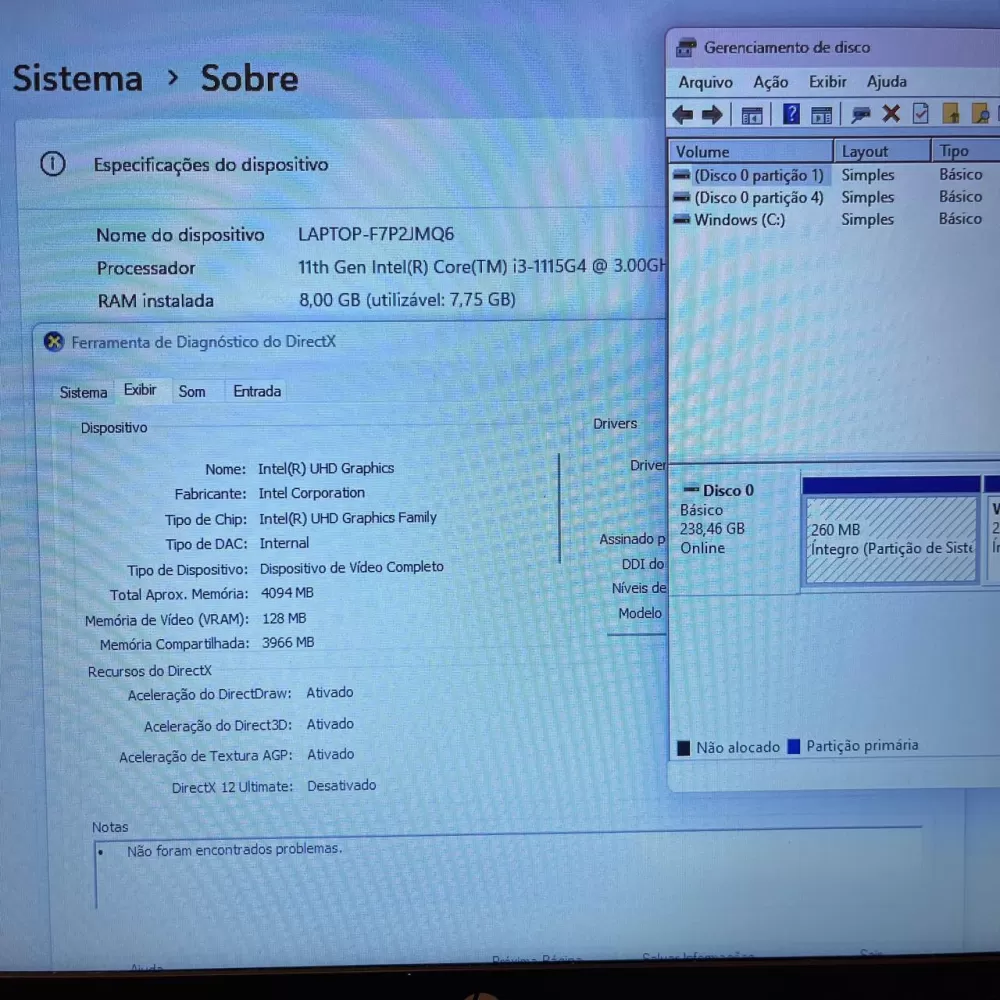The image size is (1000, 1000).
Task: Select the 260 MB partition block
Action: [x=890, y=538]
